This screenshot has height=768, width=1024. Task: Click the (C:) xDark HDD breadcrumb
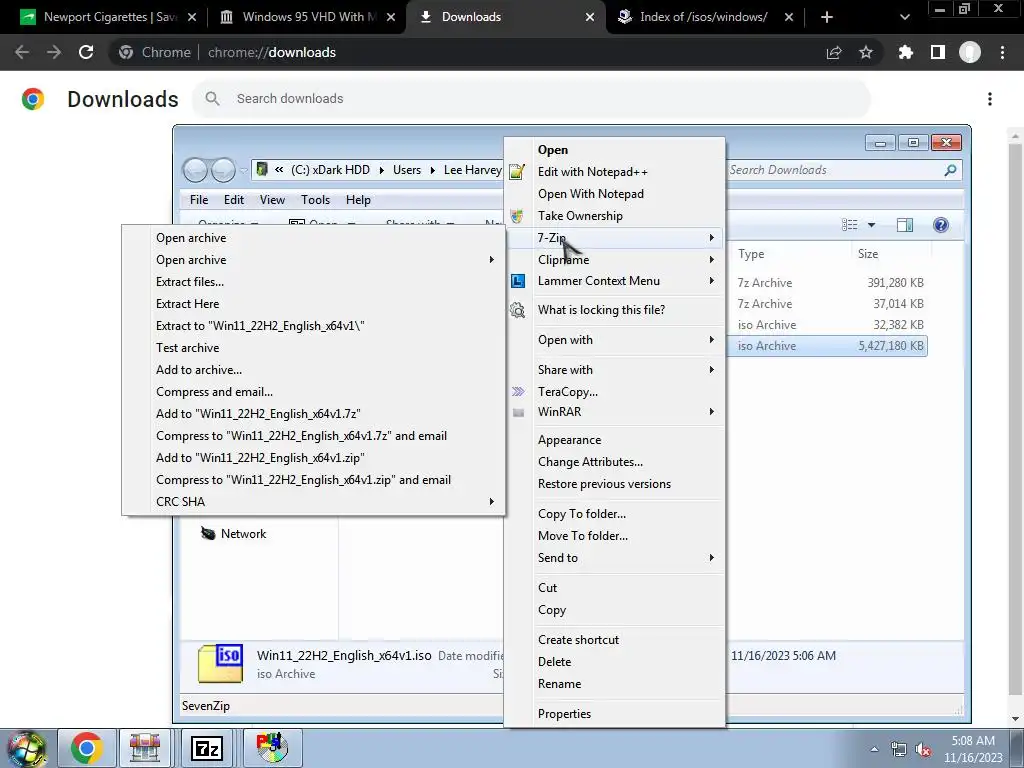pos(330,170)
